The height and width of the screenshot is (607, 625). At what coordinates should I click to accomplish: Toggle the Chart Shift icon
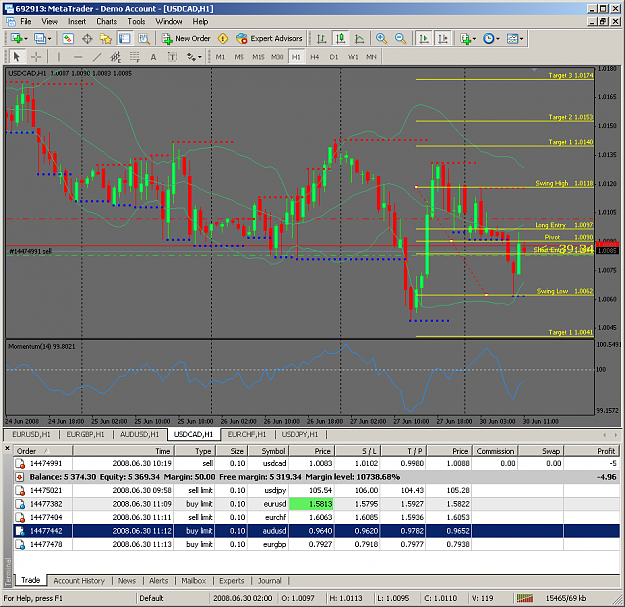[x=443, y=39]
